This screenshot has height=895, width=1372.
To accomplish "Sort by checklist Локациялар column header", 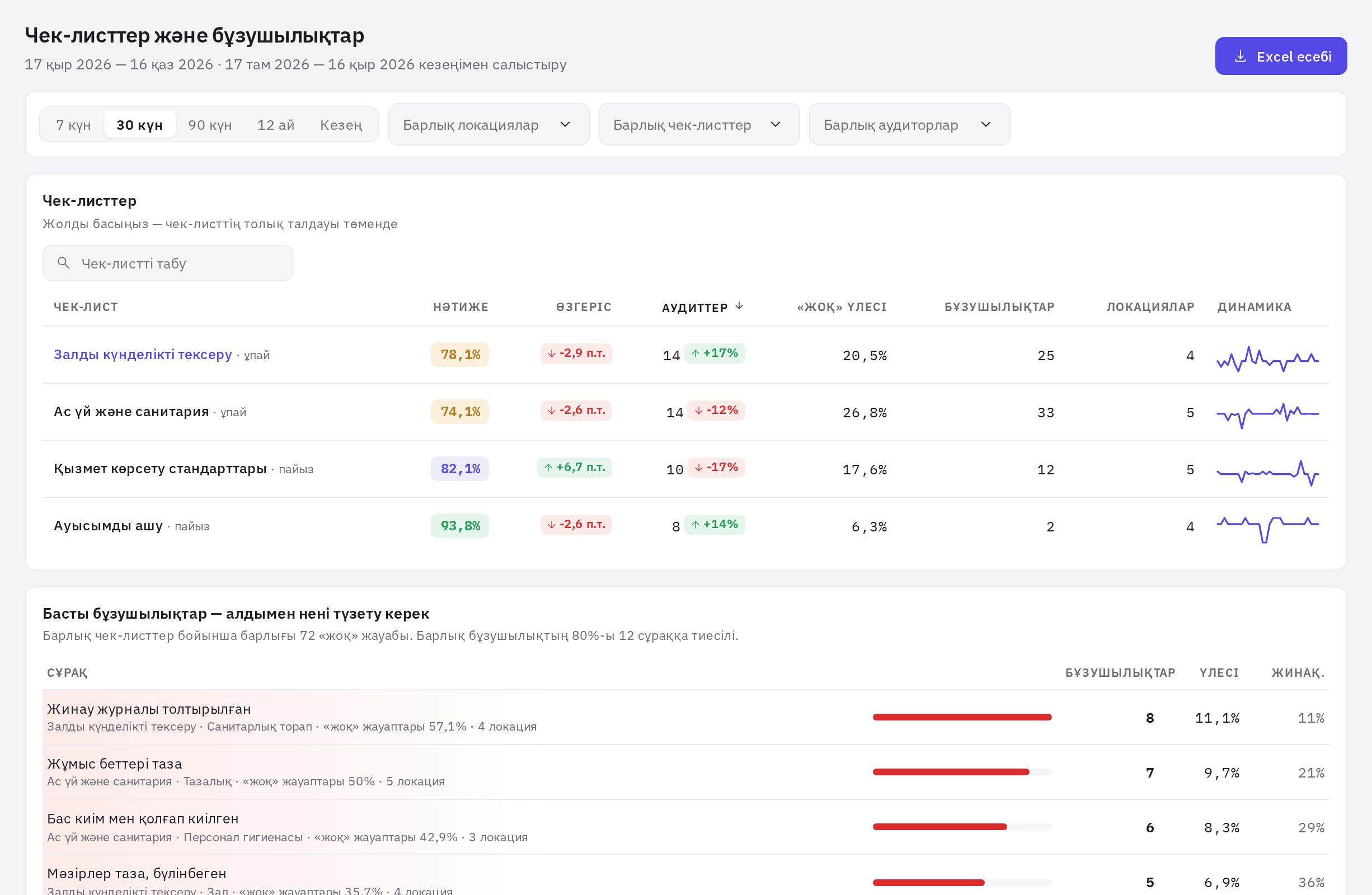I will coord(1150,307).
